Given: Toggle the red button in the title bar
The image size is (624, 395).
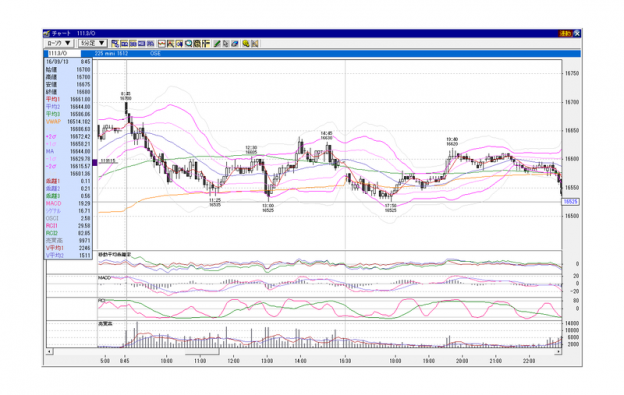Looking at the screenshot, I should click(x=565, y=33).
